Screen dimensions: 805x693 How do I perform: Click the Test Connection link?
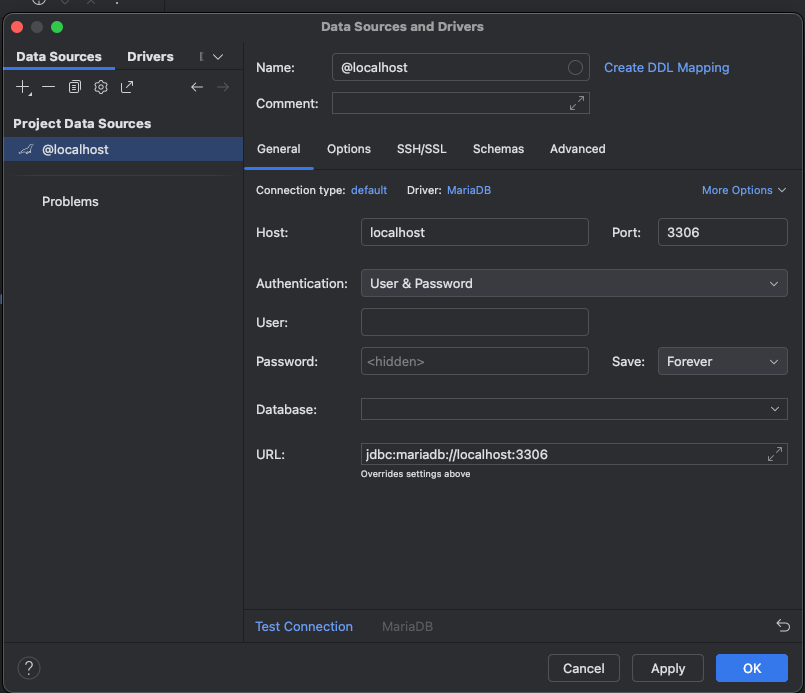[304, 627]
